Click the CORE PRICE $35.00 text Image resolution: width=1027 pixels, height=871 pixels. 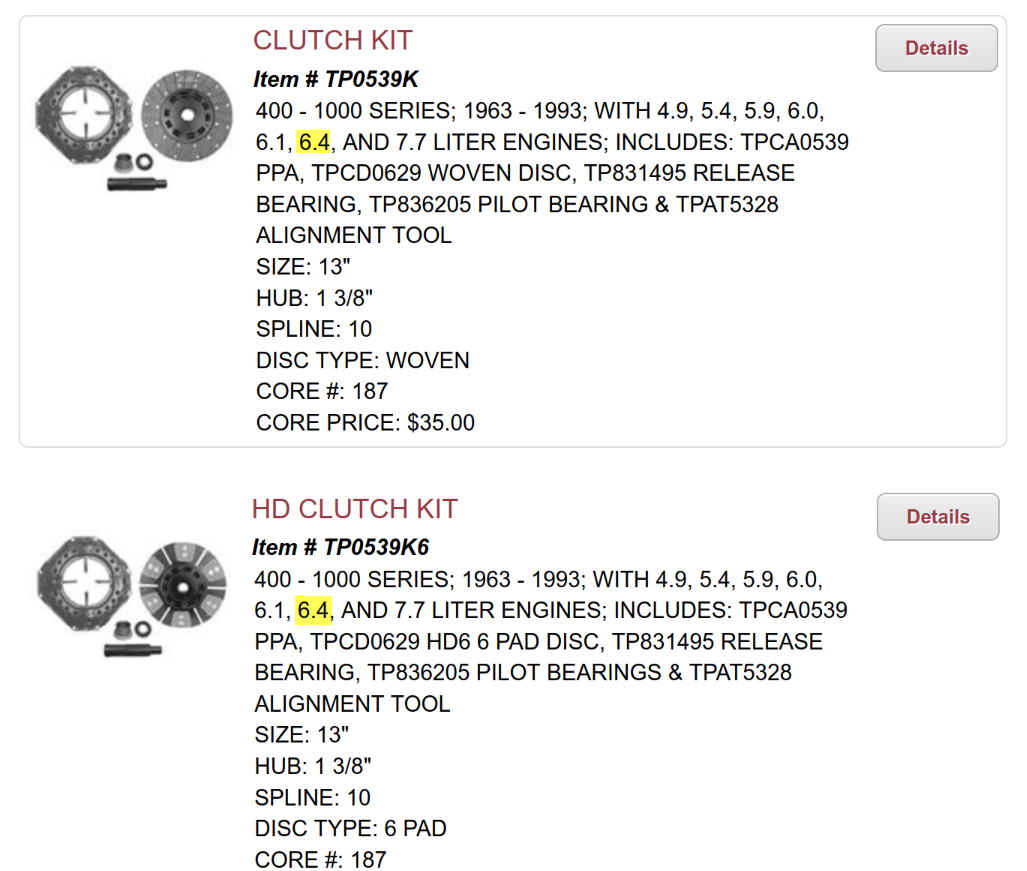pyautogui.click(x=362, y=422)
